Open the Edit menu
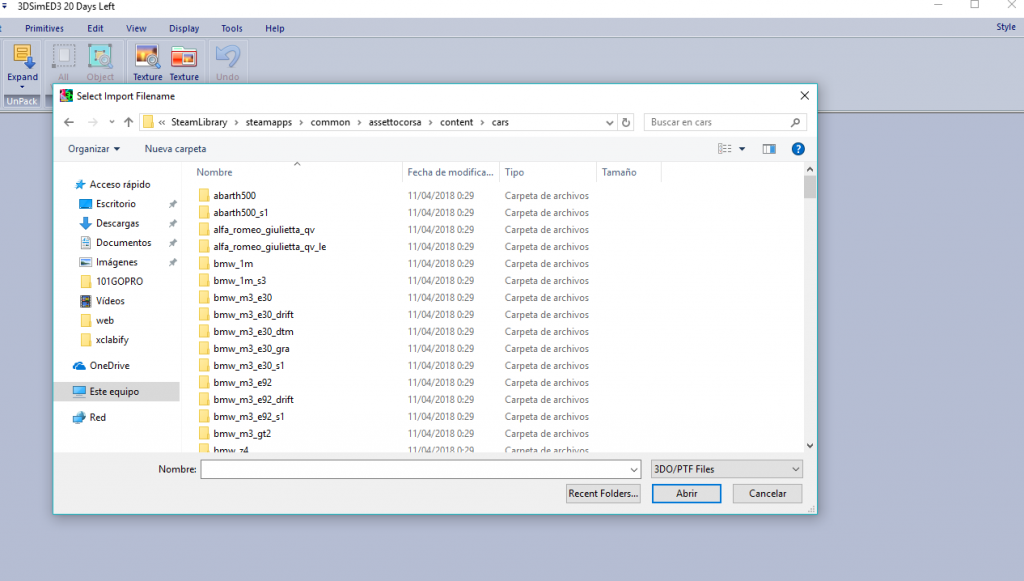 click(x=95, y=28)
